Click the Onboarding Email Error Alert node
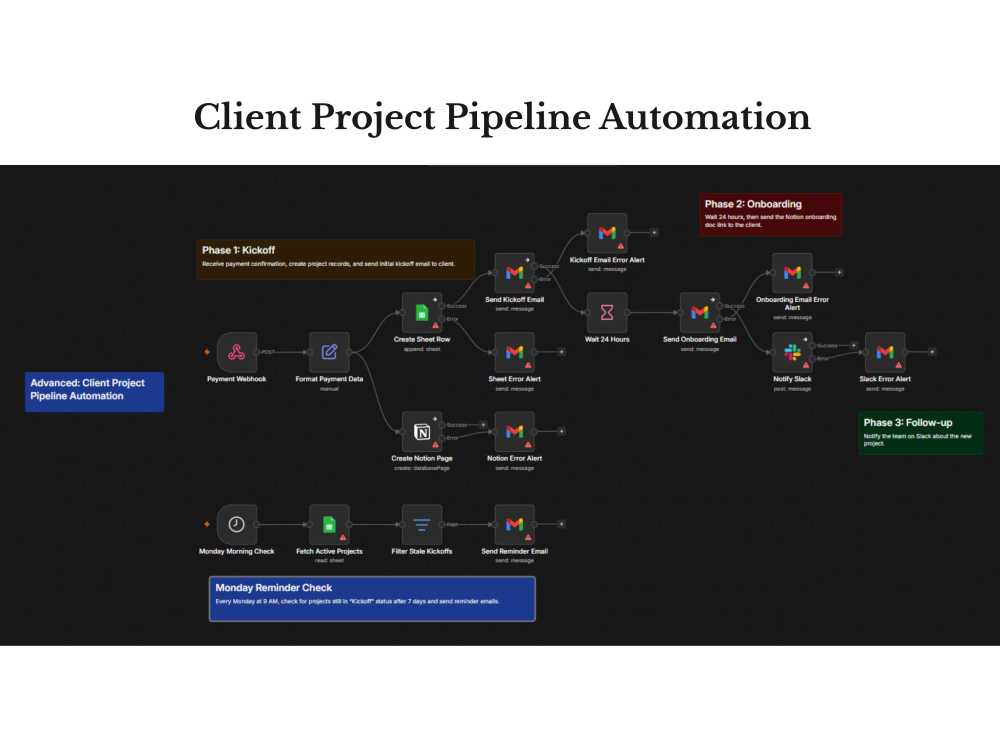The image size is (1000, 750). coord(792,273)
